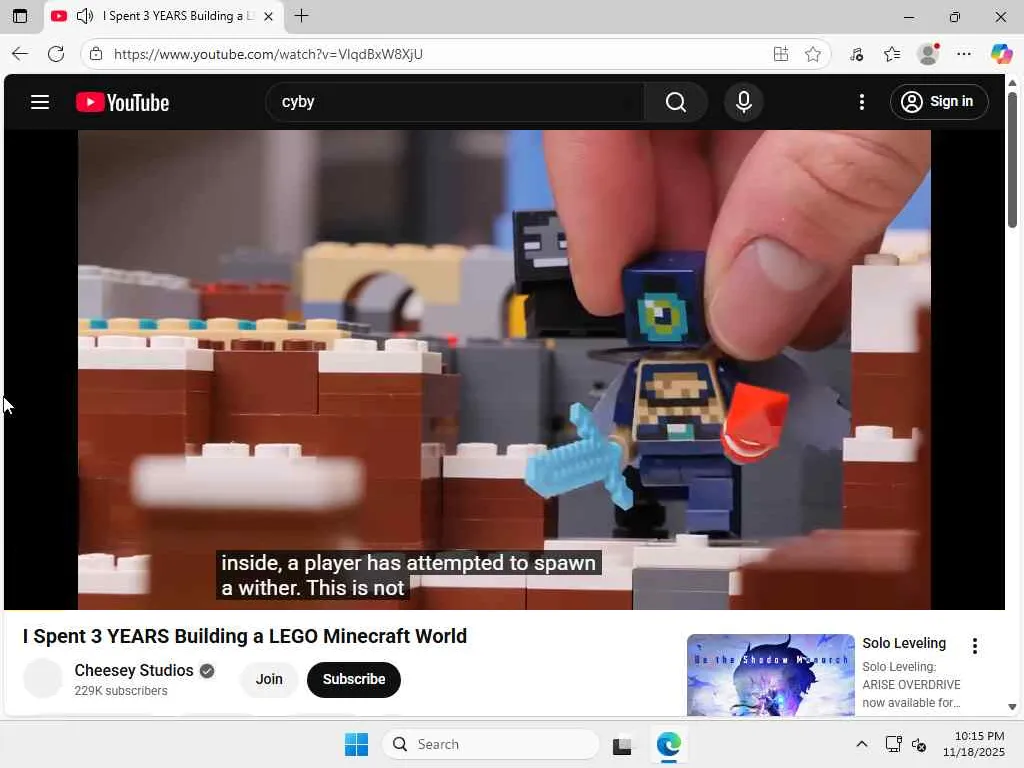Open the browser profile avatar
Viewport: 1024px width, 768px height.
[928, 54]
